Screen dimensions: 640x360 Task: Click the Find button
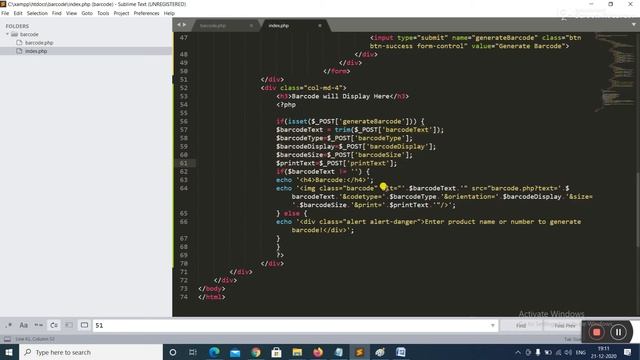coord(521,325)
